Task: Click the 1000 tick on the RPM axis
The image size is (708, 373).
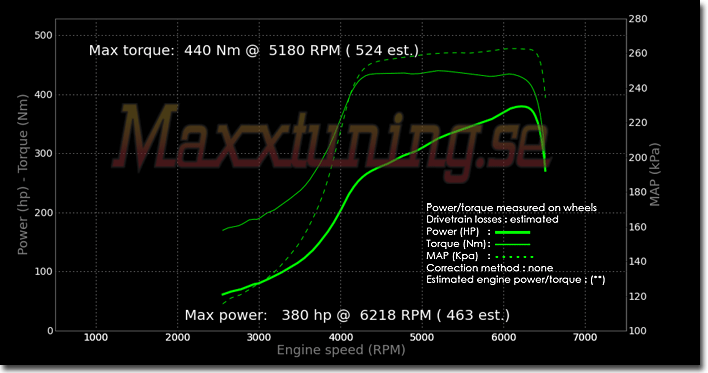Action: click(96, 337)
